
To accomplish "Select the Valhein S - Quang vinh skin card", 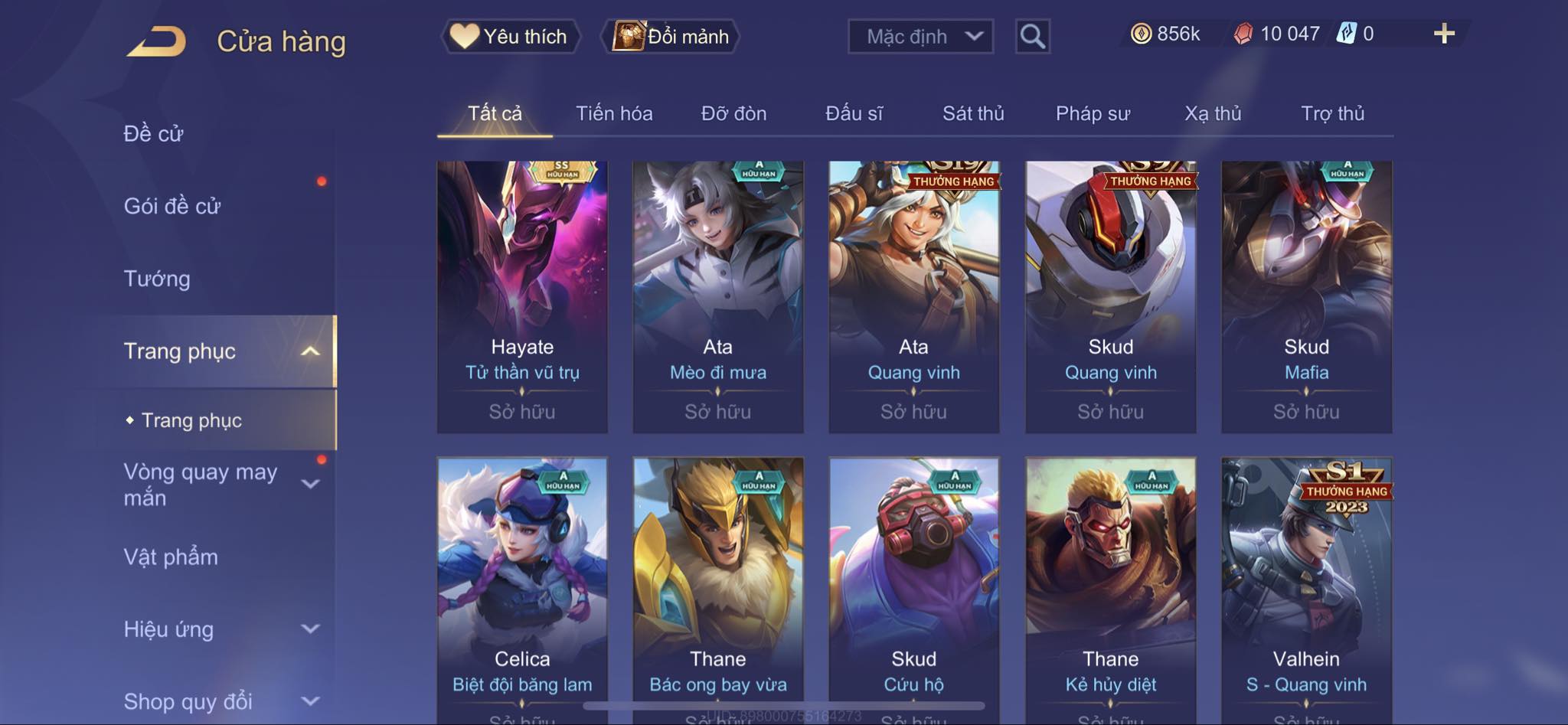I will pyautogui.click(x=1306, y=591).
